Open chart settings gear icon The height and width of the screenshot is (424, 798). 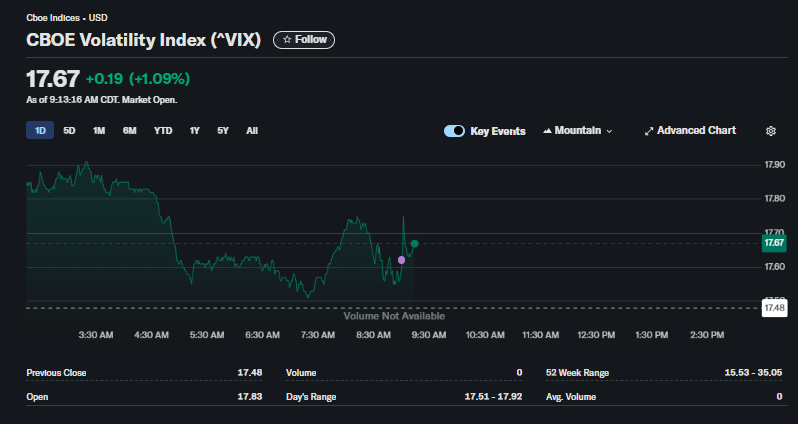click(x=771, y=131)
